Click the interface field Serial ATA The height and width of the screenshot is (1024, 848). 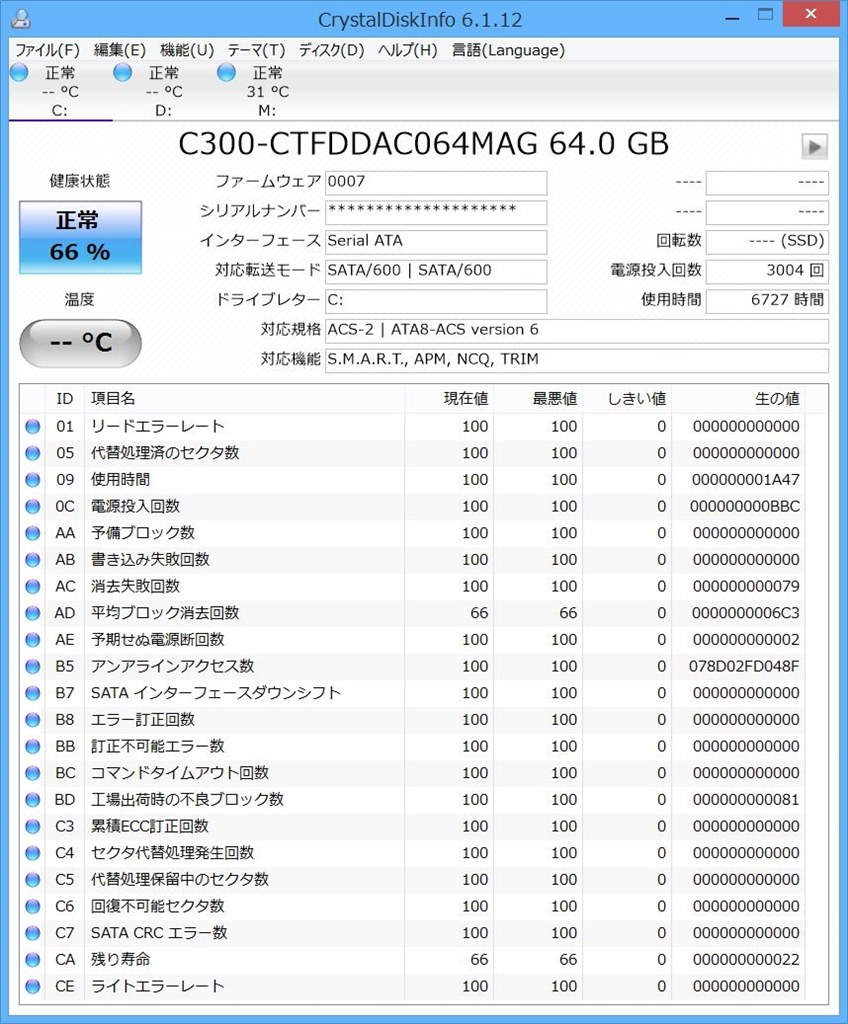(436, 242)
